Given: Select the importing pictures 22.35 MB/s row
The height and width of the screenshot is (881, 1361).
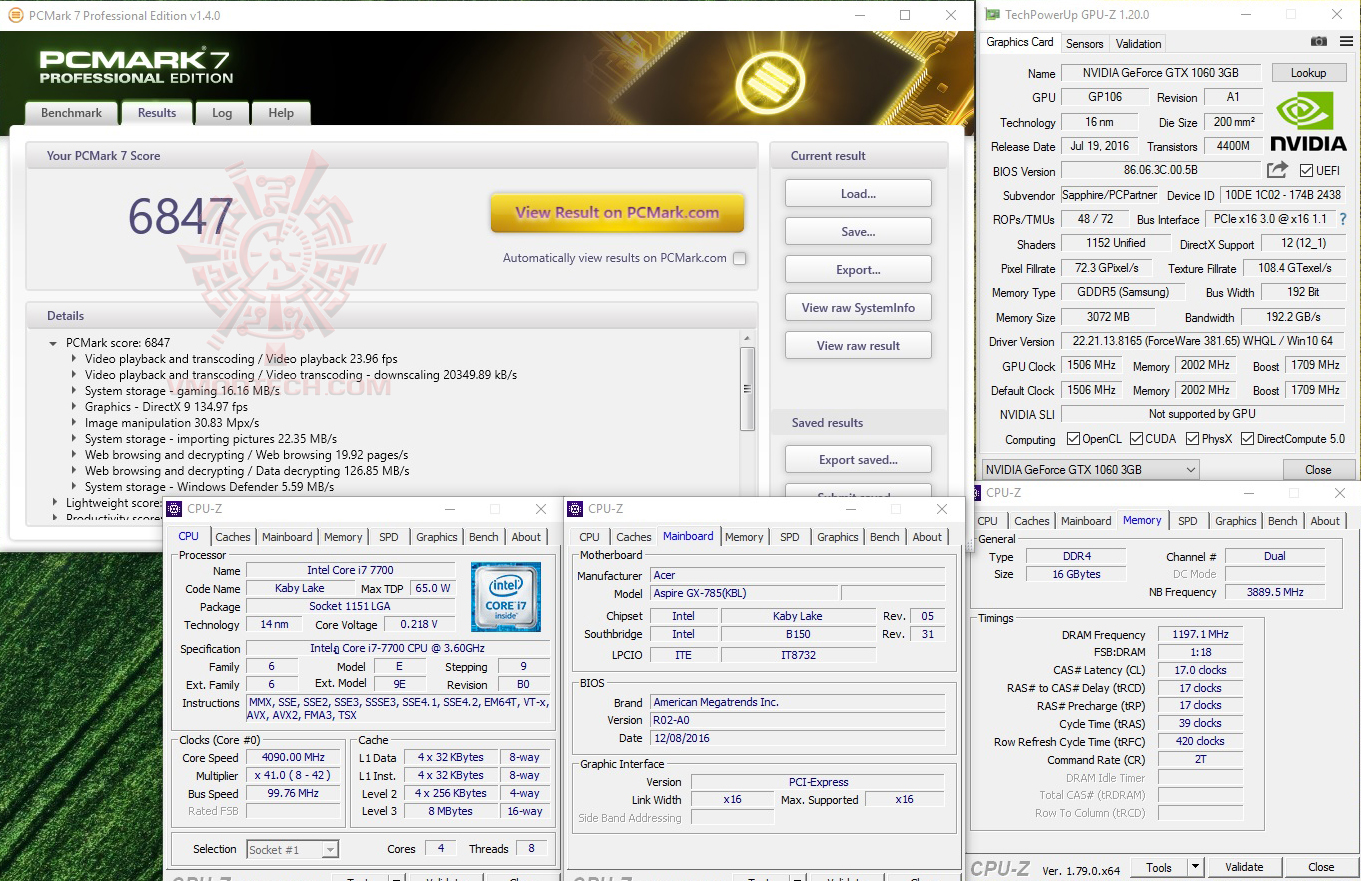Looking at the screenshot, I should pos(211,439).
